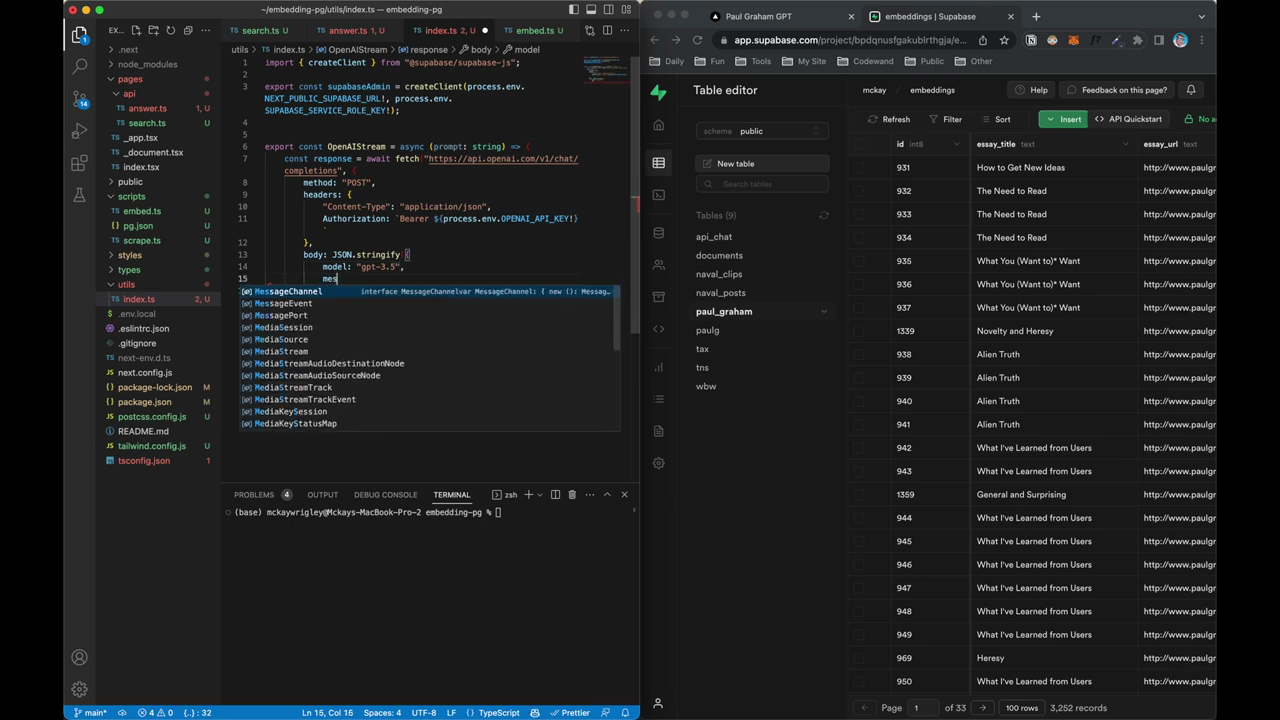1280x720 pixels.
Task: Click New Folder icon in Explorer header
Action: [x=155, y=31]
